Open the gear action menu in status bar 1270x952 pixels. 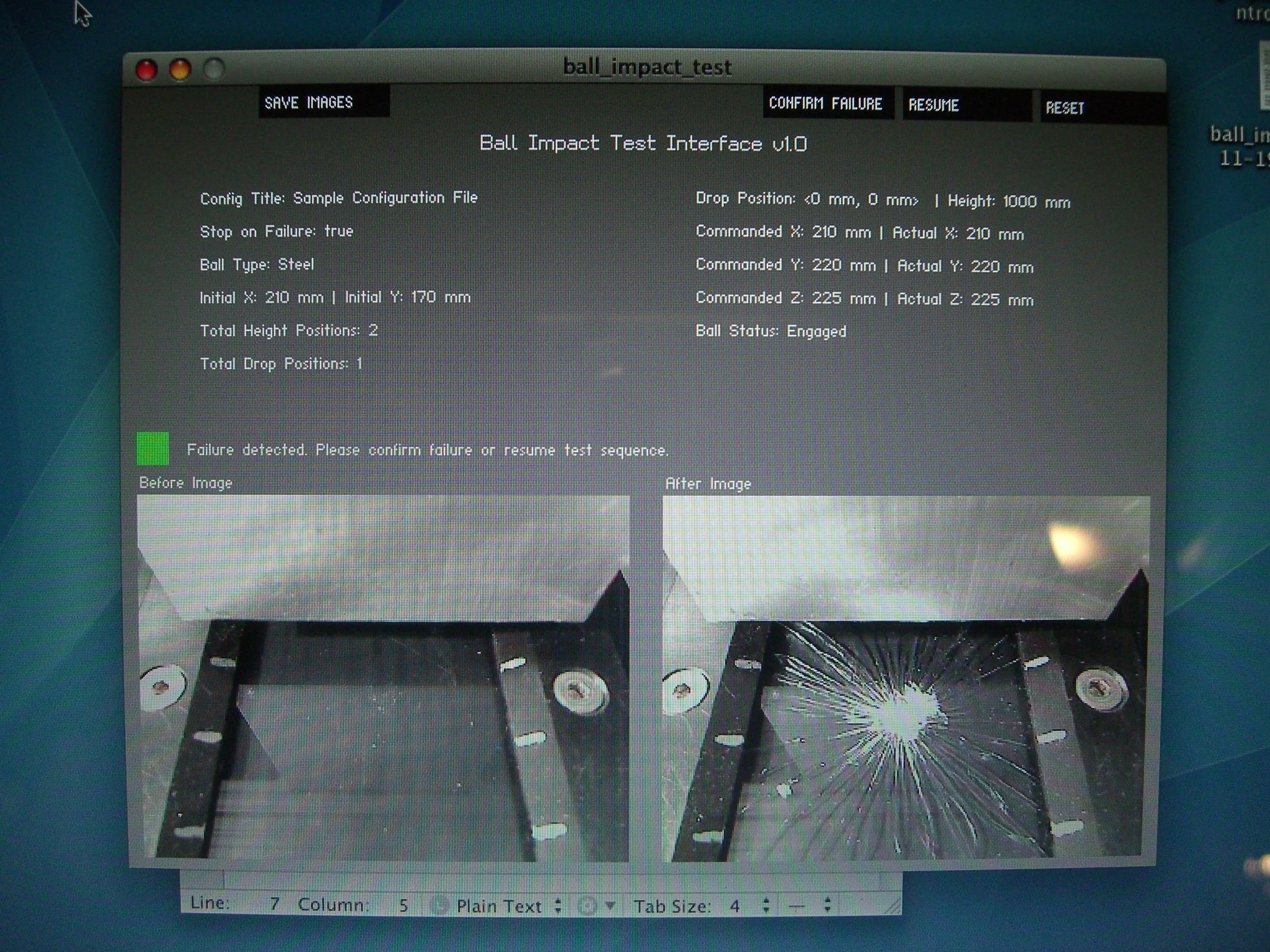(x=595, y=906)
